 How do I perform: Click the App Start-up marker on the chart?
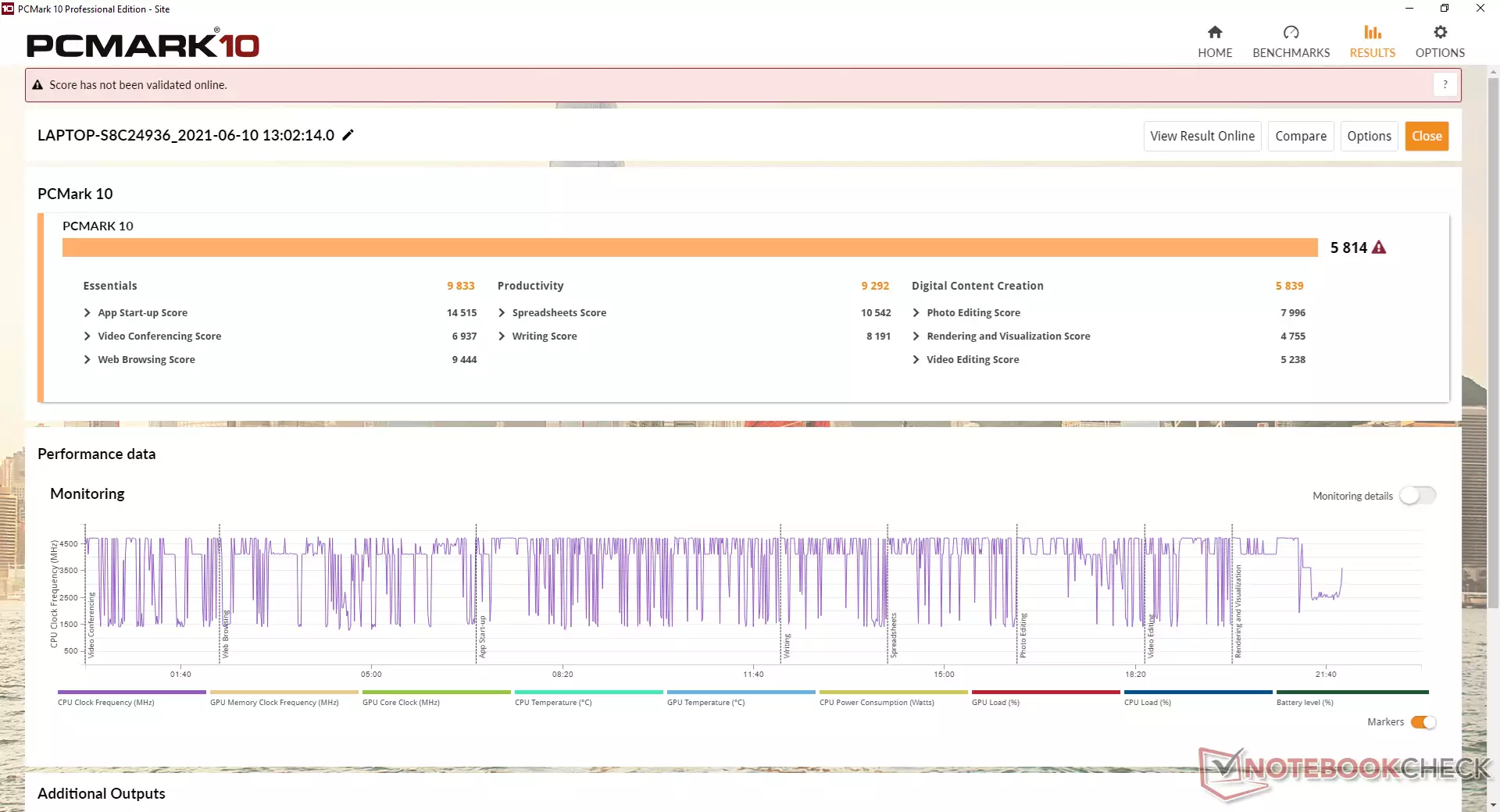point(483,637)
